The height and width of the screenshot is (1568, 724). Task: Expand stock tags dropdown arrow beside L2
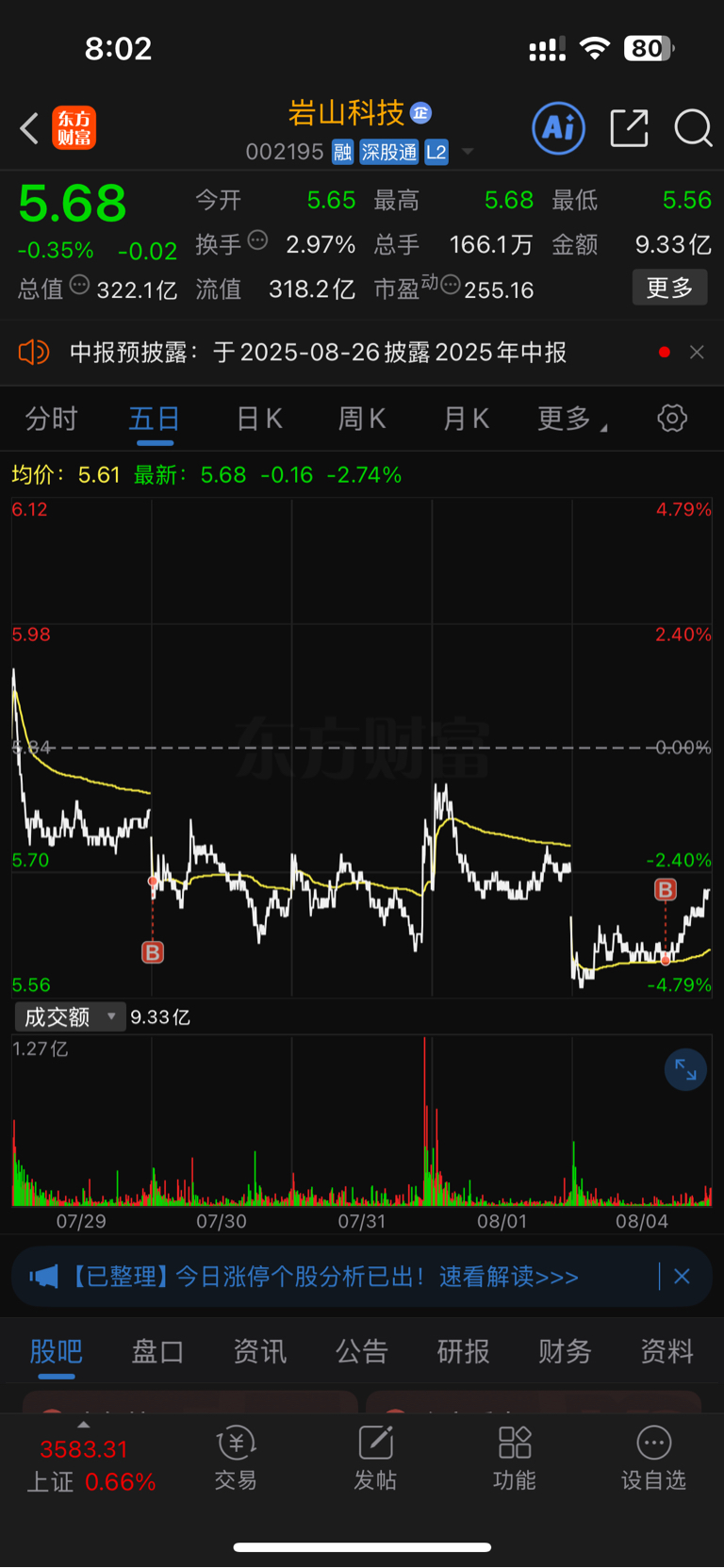click(x=468, y=152)
